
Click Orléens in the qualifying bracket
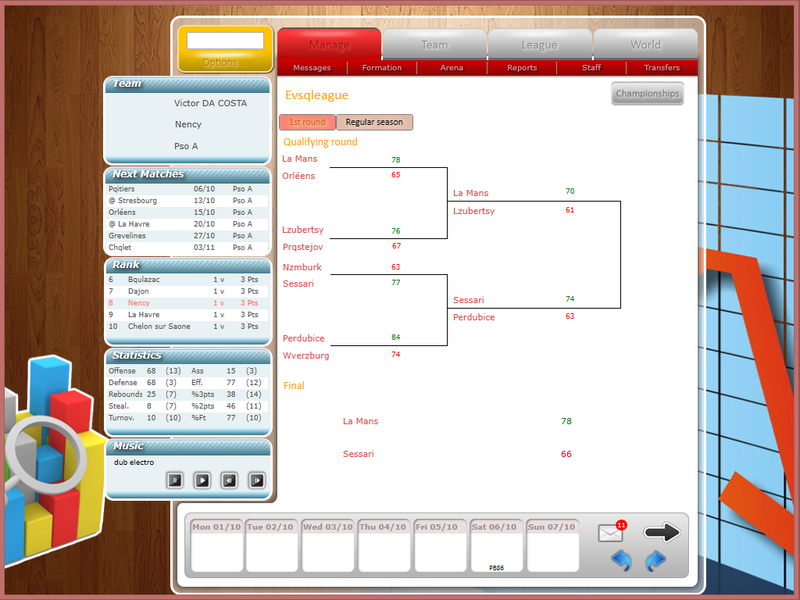pos(298,176)
